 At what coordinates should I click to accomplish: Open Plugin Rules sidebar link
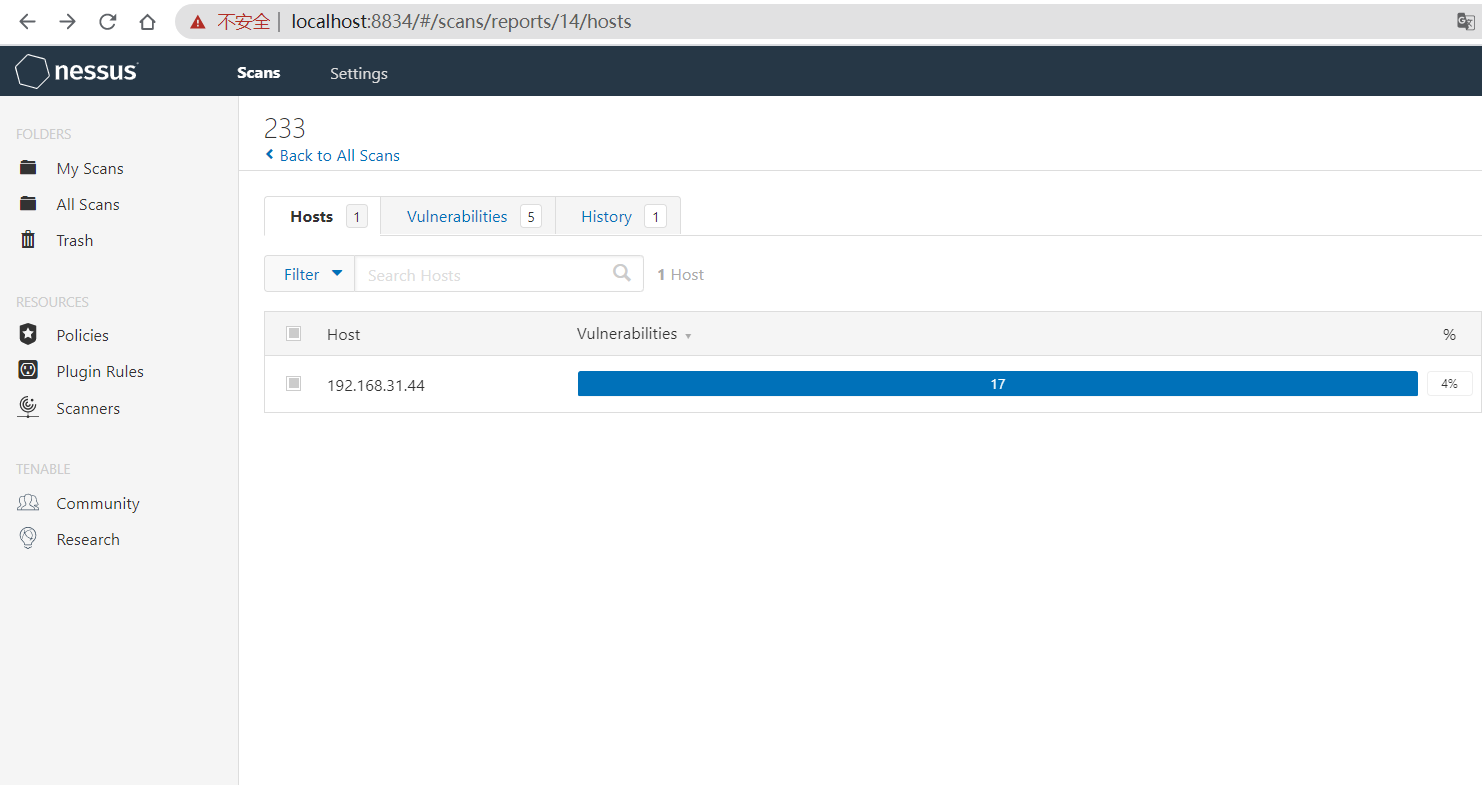[100, 371]
